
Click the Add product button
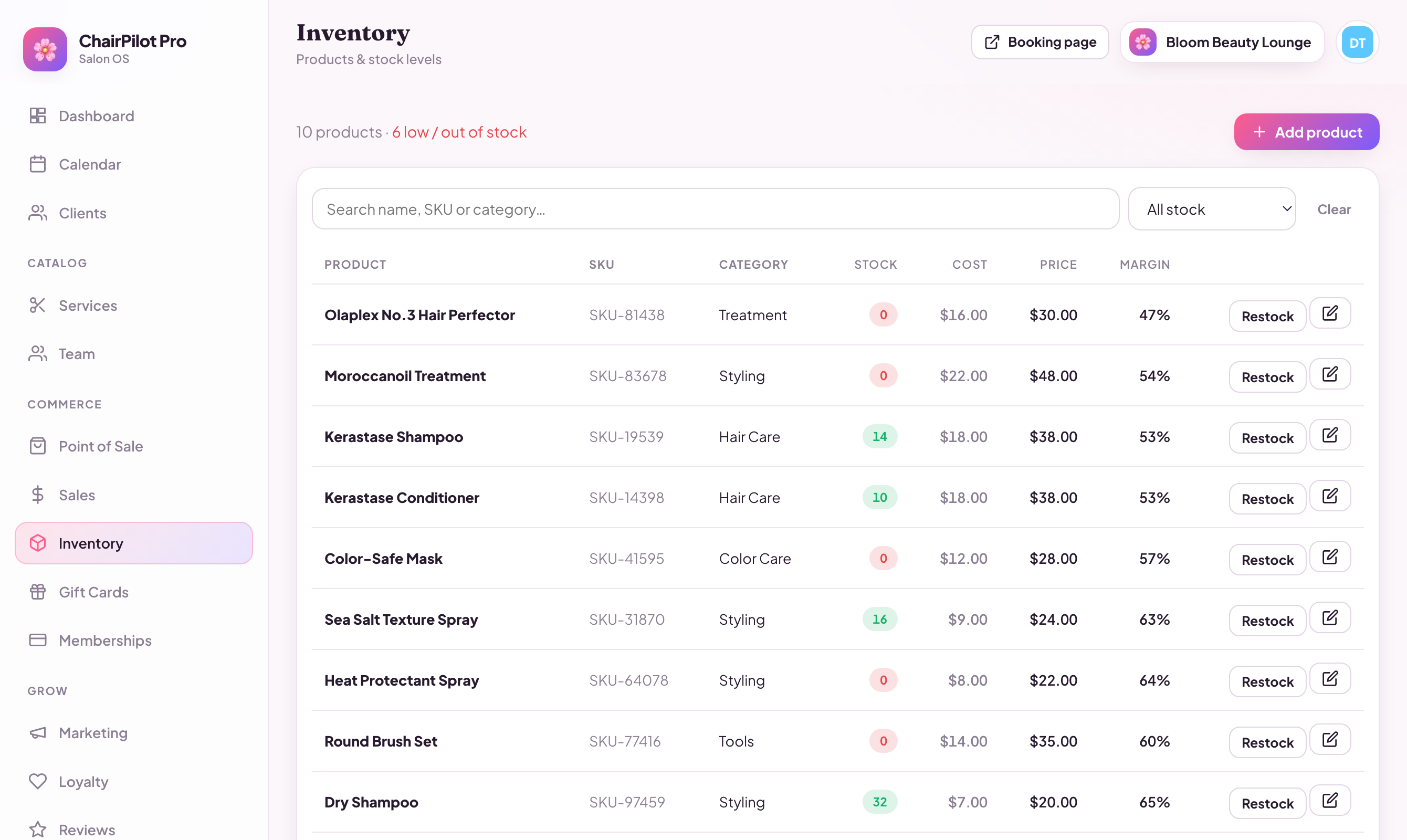(x=1306, y=132)
